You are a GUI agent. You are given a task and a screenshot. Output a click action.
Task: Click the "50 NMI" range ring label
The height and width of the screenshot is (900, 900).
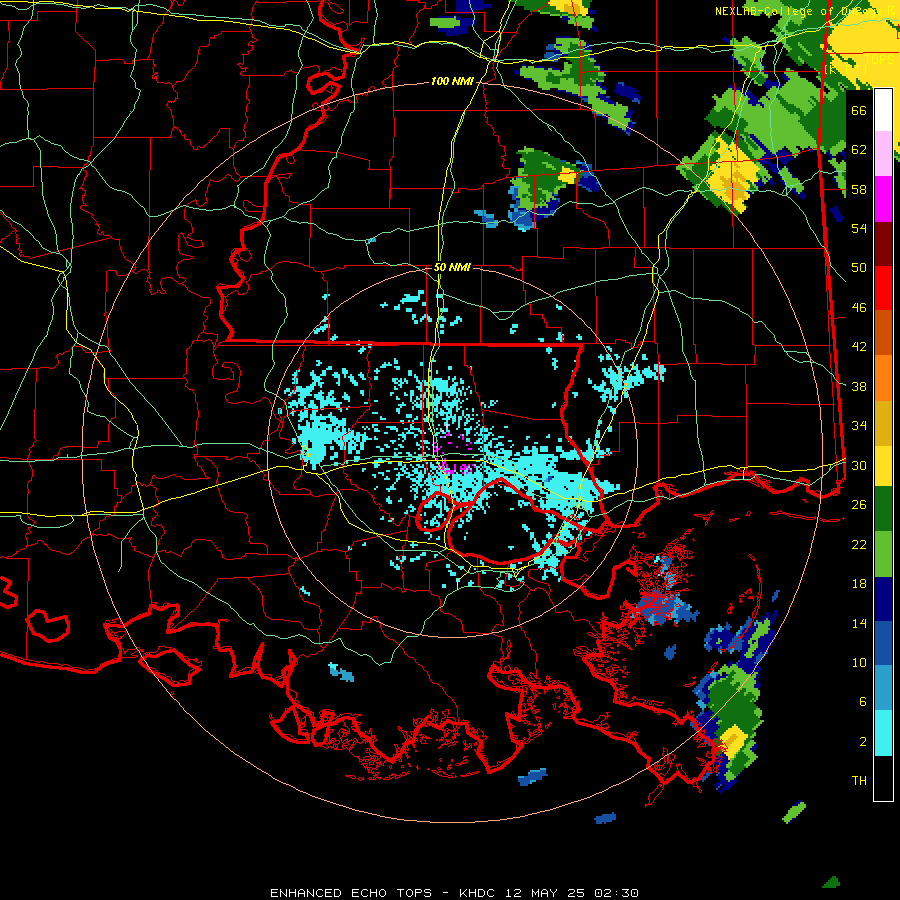(x=452, y=267)
